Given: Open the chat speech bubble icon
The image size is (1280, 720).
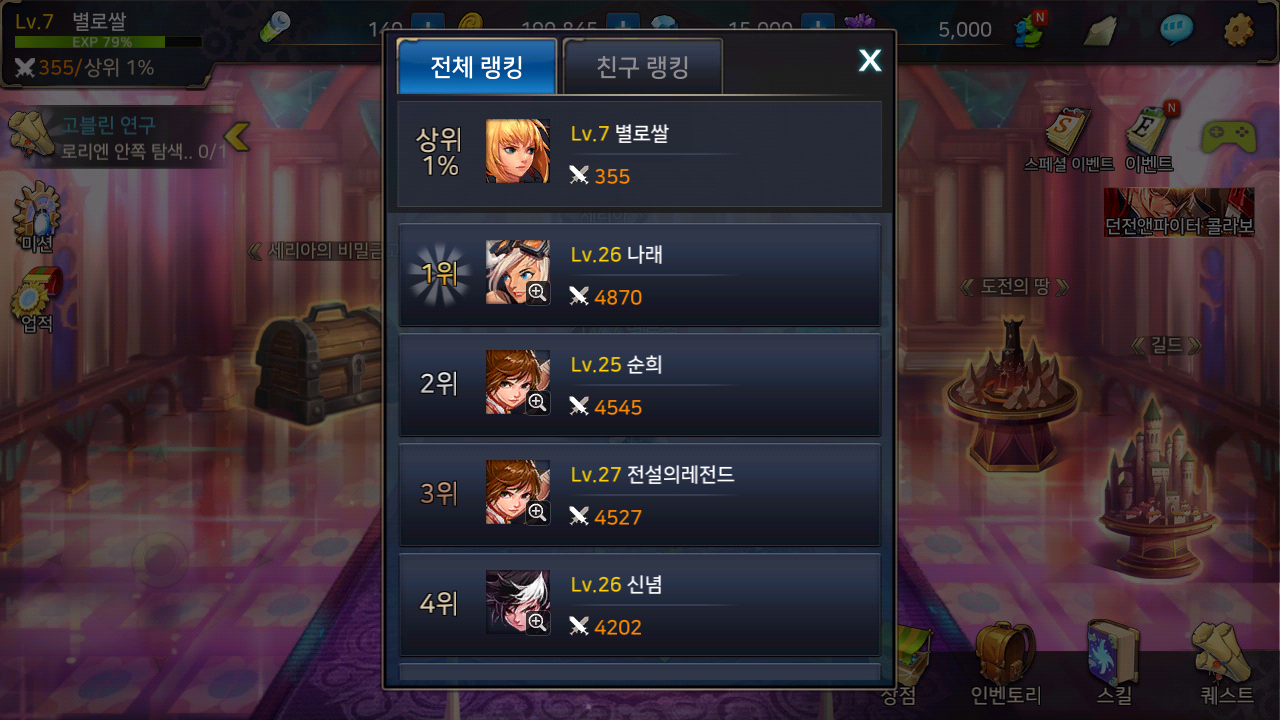Looking at the screenshot, I should (x=1176, y=29).
